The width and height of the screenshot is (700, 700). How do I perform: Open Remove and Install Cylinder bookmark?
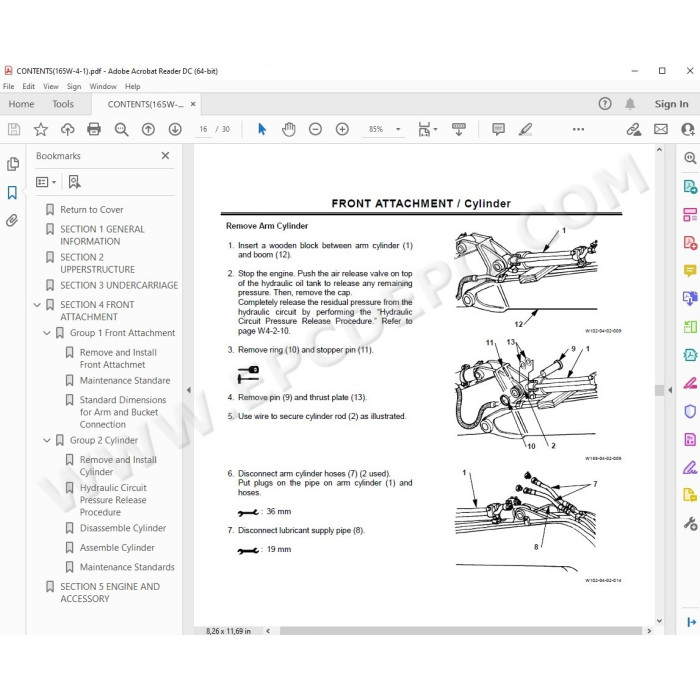118,466
